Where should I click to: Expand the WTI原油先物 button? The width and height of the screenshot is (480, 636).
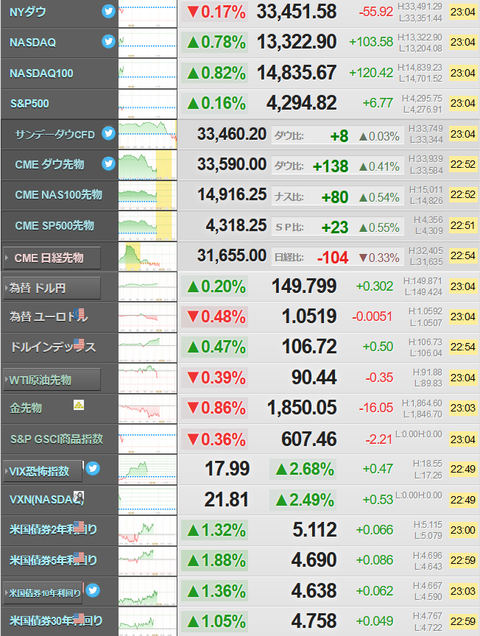point(52,380)
